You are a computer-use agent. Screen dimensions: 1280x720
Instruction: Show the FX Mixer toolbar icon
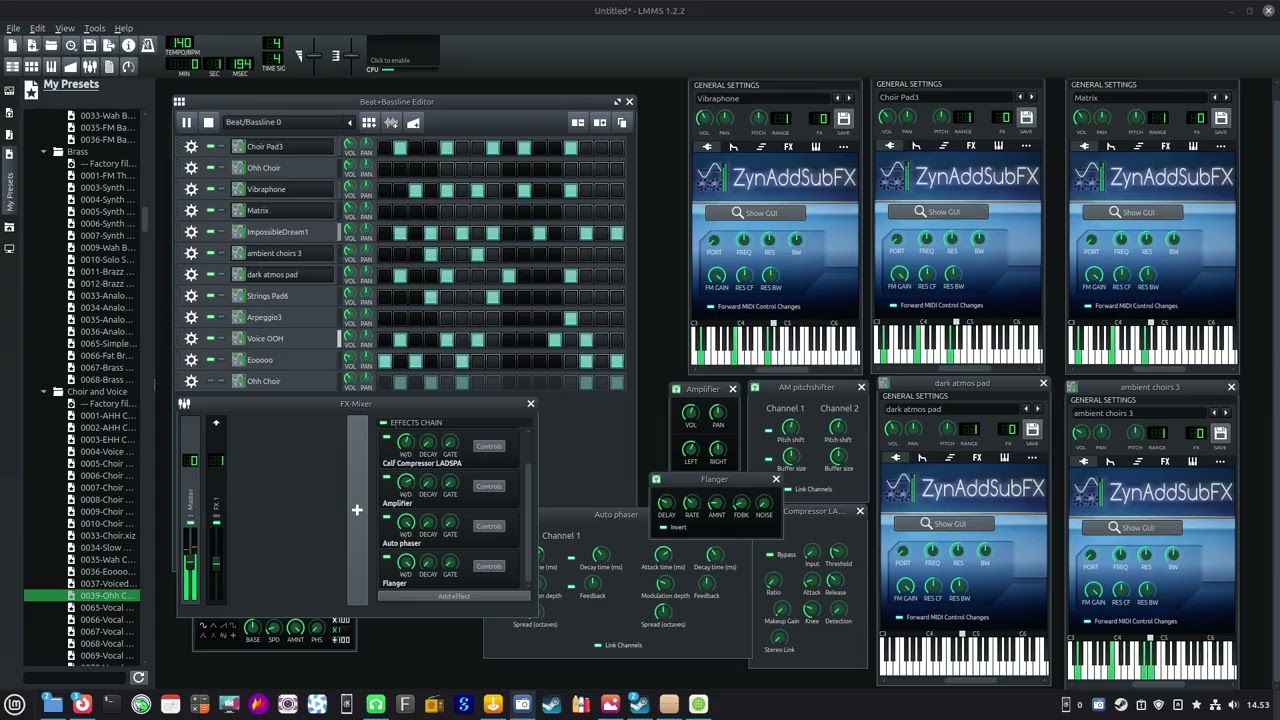pos(90,66)
